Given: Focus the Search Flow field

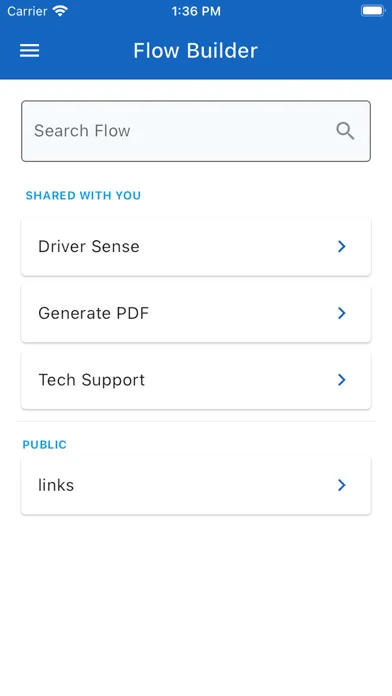Looking at the screenshot, I should pyautogui.click(x=196, y=131).
